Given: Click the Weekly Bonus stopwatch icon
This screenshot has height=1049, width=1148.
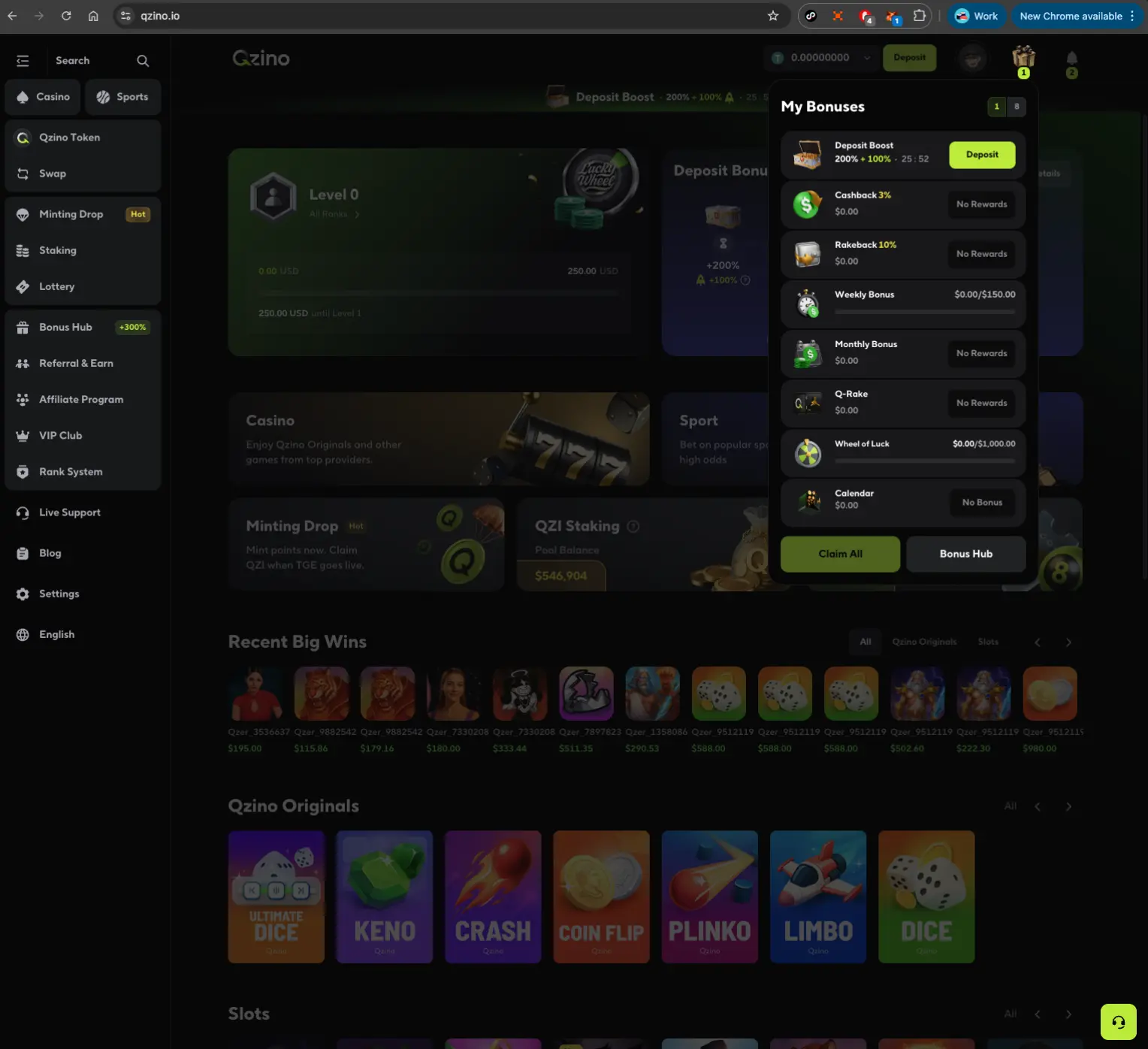Looking at the screenshot, I should click(808, 304).
